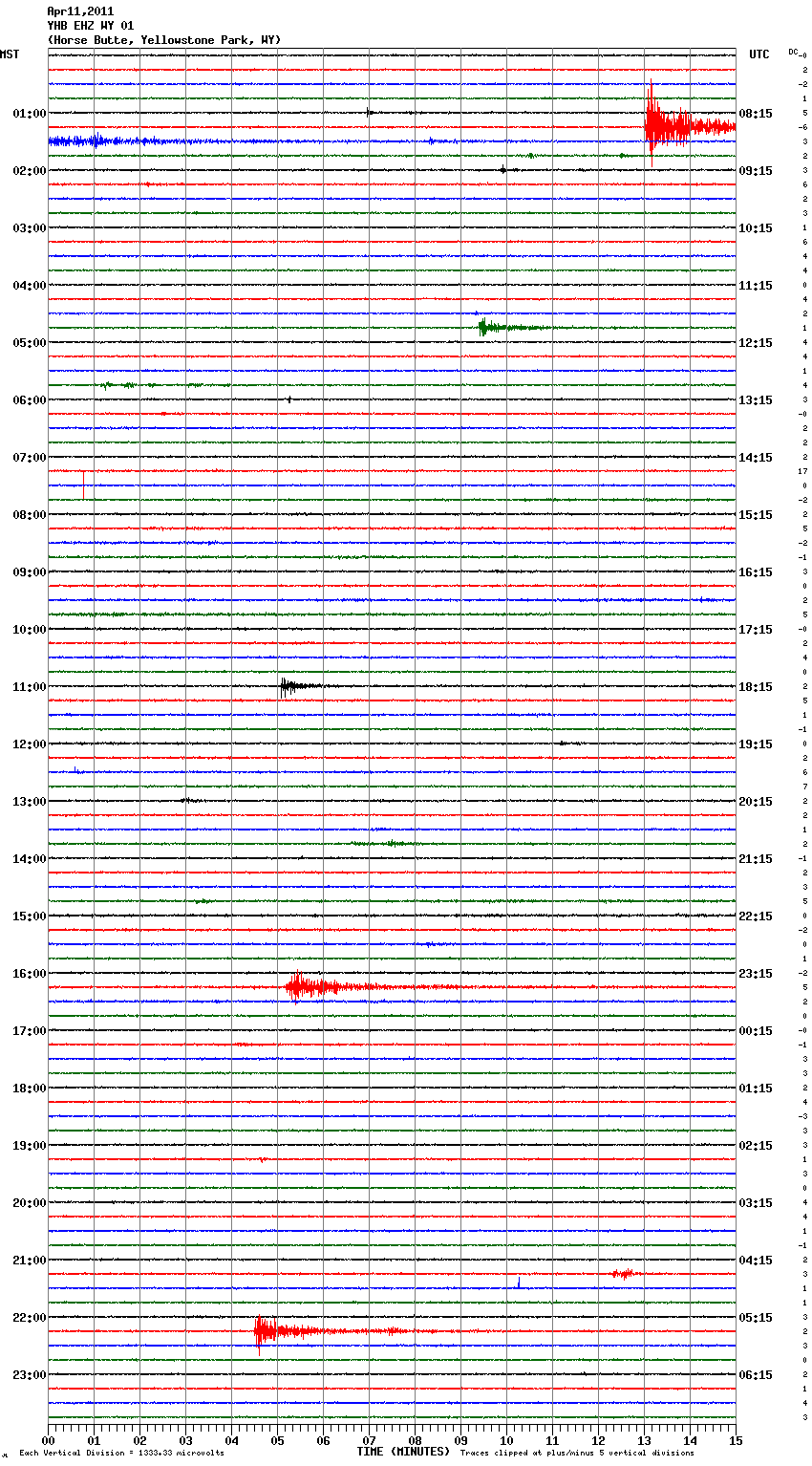Click the 23:15 UTC time label
The height and width of the screenshot is (1466, 812).
[756, 973]
